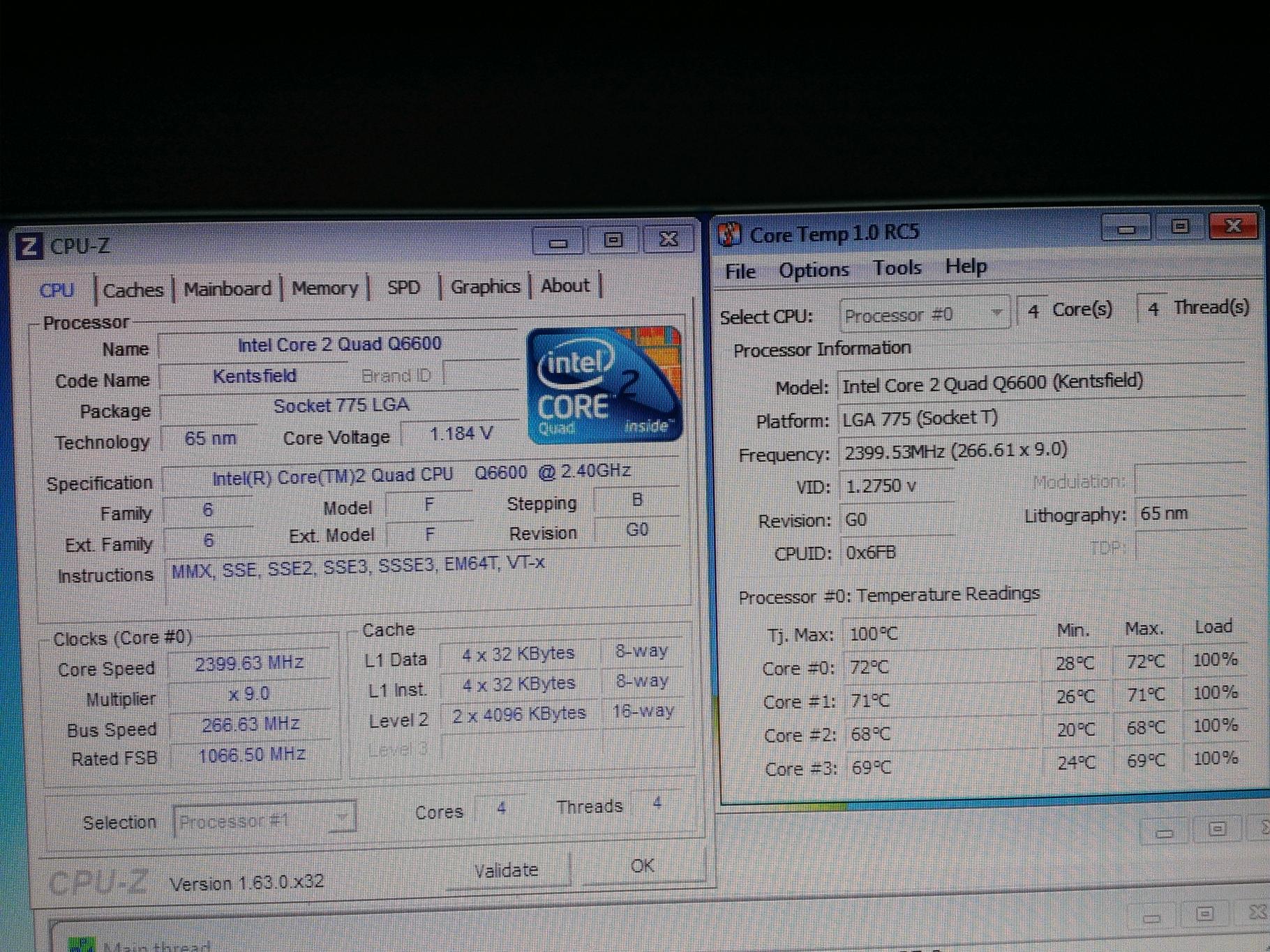Click the Multiplier value x 9.0
1270x952 pixels.
248,694
